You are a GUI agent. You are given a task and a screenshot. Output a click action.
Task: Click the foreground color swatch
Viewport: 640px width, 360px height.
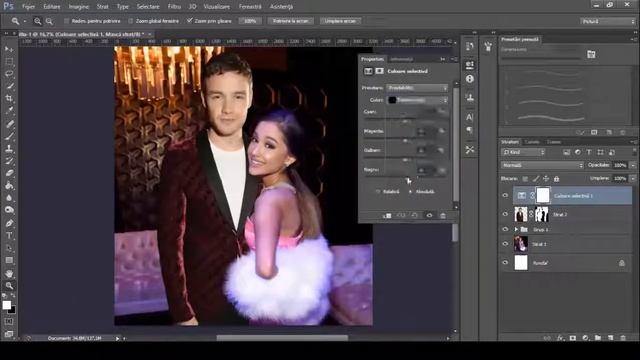point(7,305)
